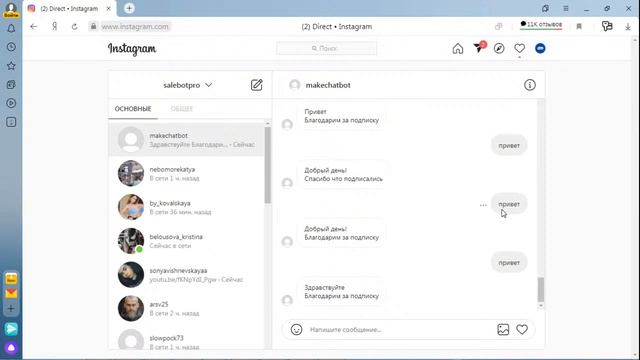Open the browser hamburger menu
The image size is (640, 360).
coord(566,9)
